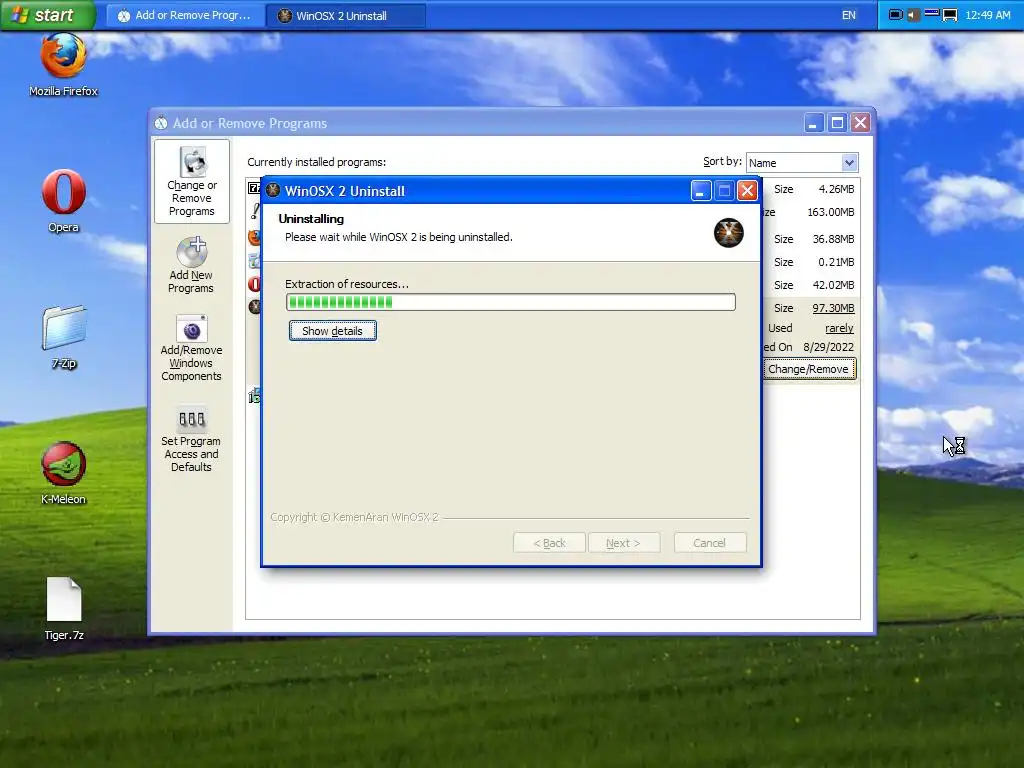The width and height of the screenshot is (1024, 768).
Task: Click the EN language indicator
Action: coord(848,15)
